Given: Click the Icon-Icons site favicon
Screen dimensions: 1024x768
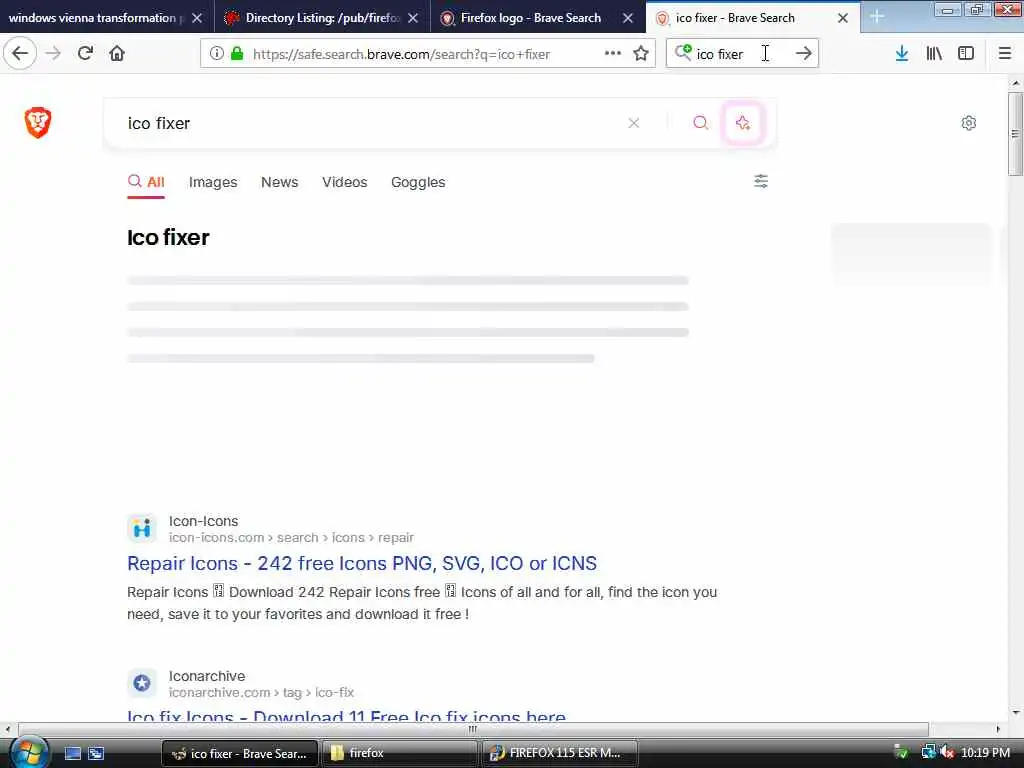Looking at the screenshot, I should pyautogui.click(x=142, y=528).
